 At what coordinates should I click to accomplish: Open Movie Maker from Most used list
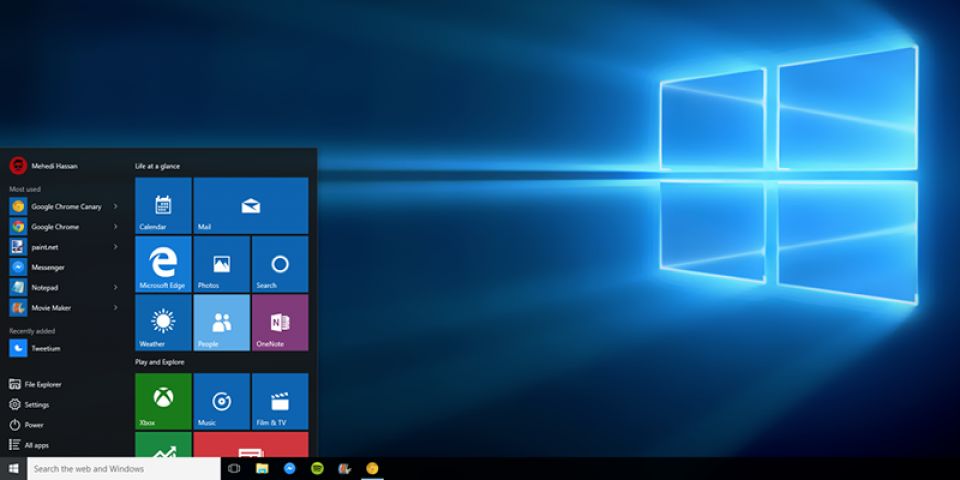coord(64,307)
